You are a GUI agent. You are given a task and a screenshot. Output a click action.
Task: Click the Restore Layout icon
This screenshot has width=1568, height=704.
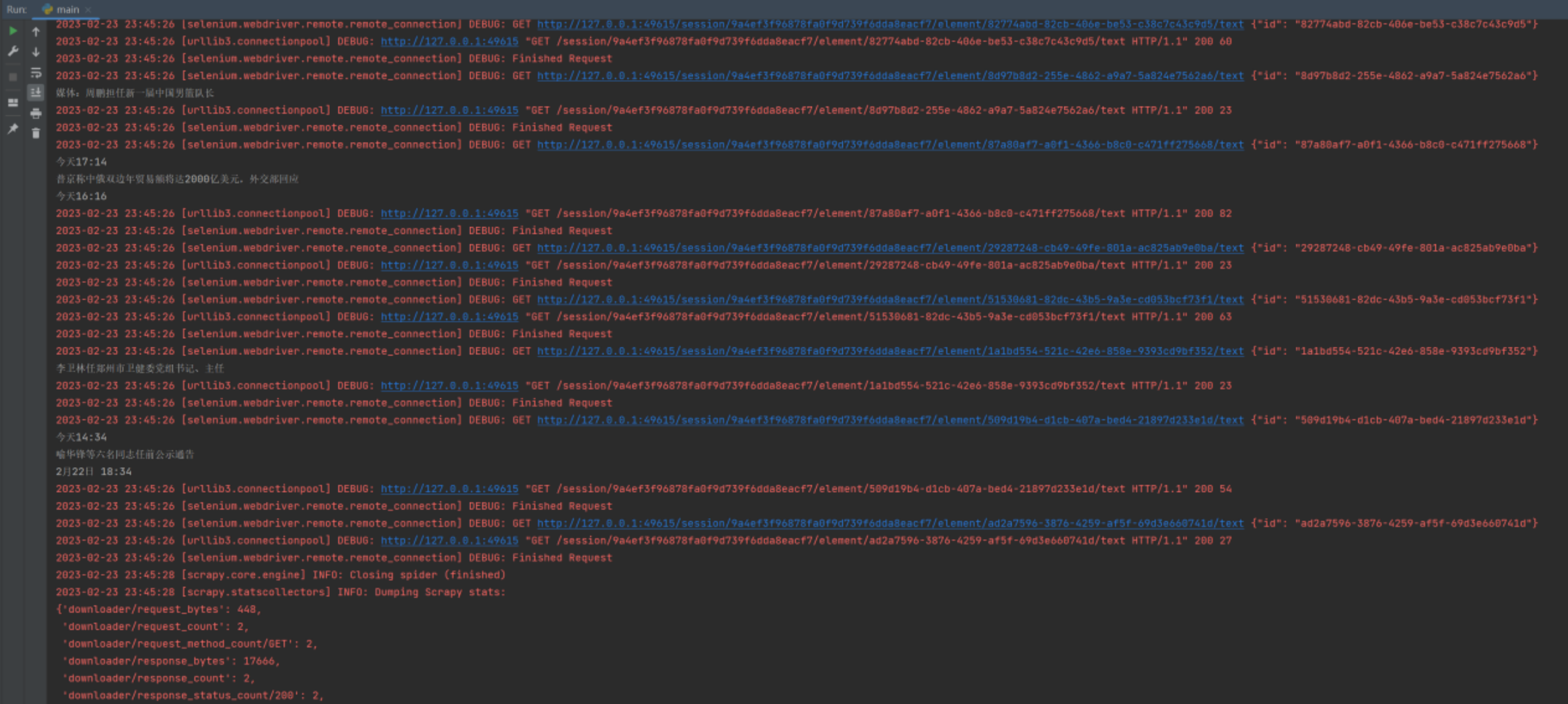[x=13, y=102]
